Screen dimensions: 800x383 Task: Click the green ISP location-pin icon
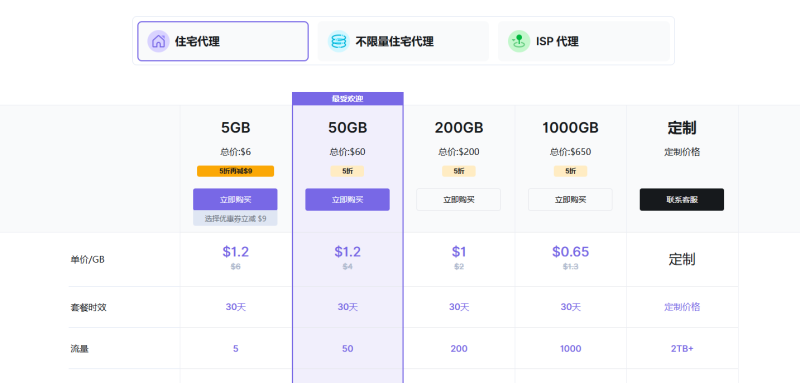click(519, 41)
